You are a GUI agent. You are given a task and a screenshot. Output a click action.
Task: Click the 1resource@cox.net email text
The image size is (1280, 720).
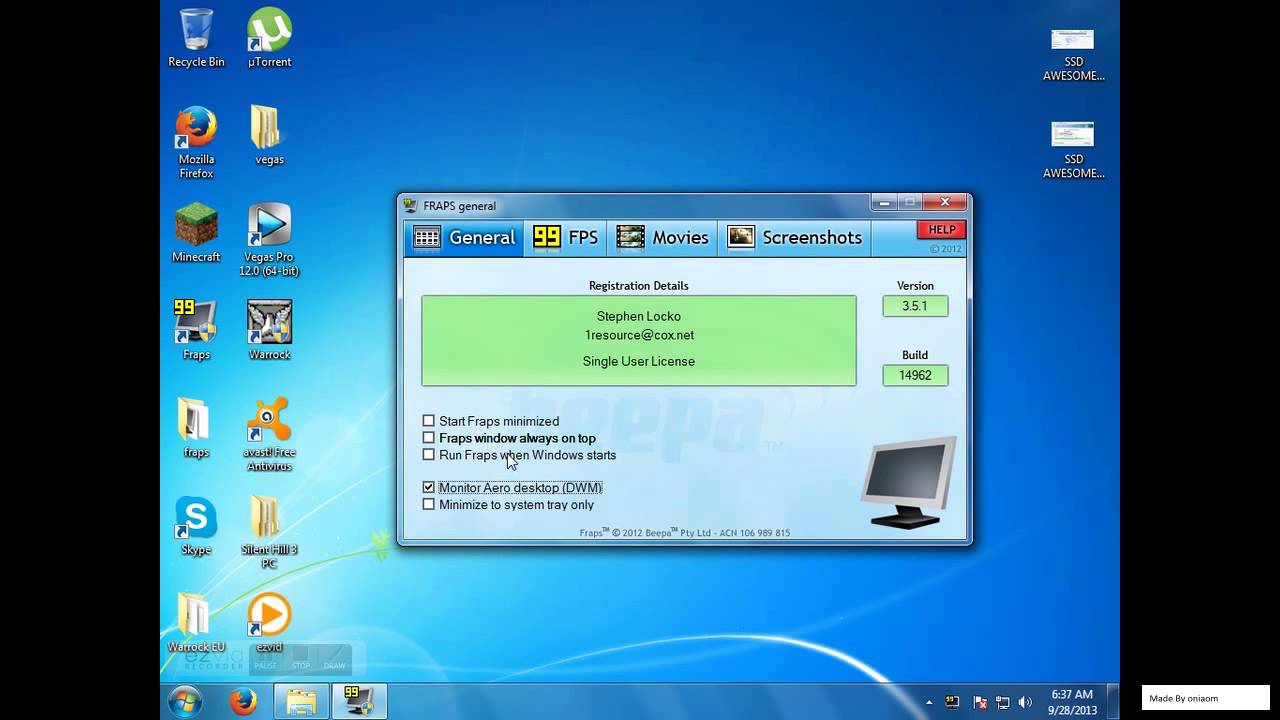pyautogui.click(x=639, y=335)
